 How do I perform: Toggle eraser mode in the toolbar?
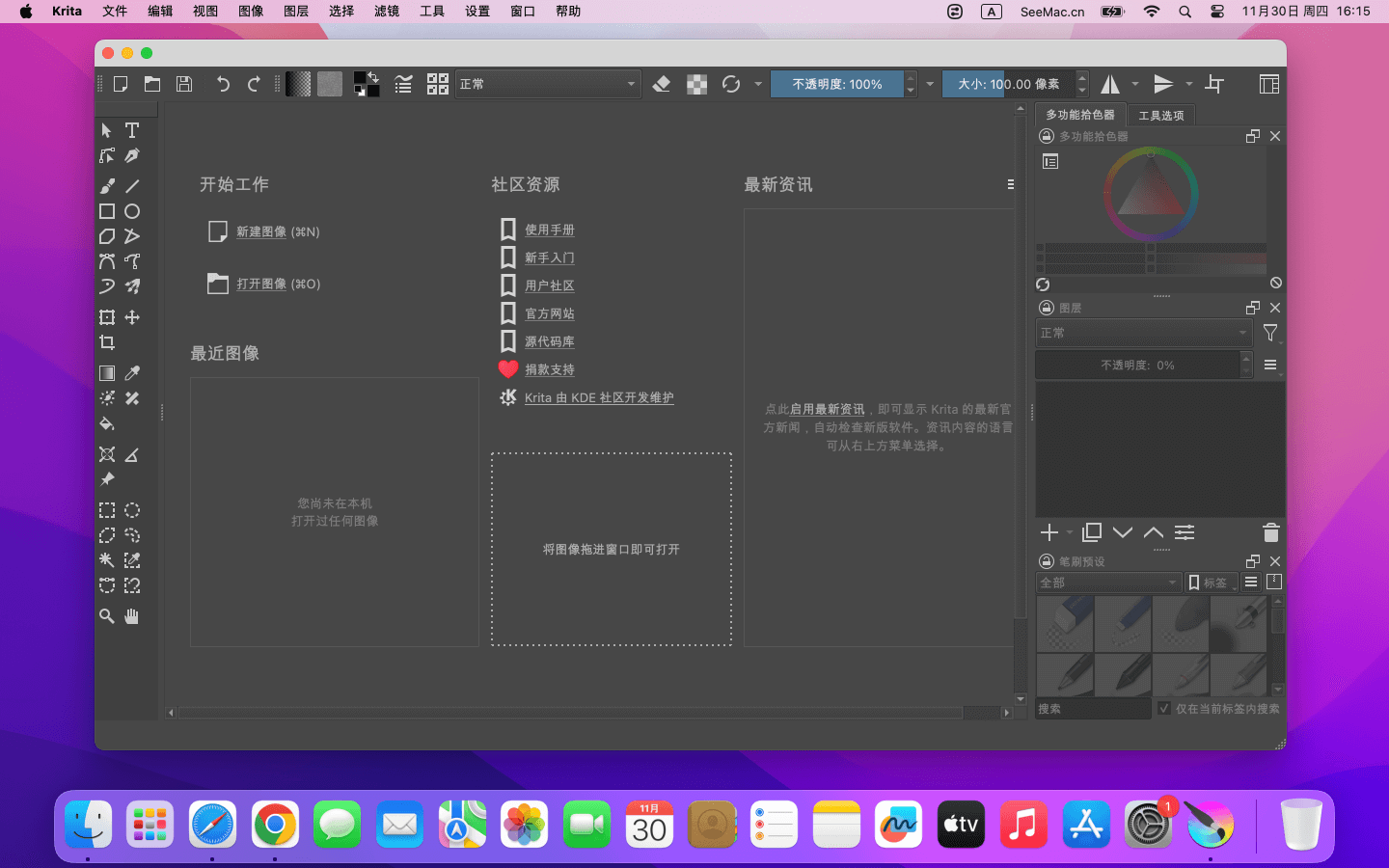click(662, 84)
